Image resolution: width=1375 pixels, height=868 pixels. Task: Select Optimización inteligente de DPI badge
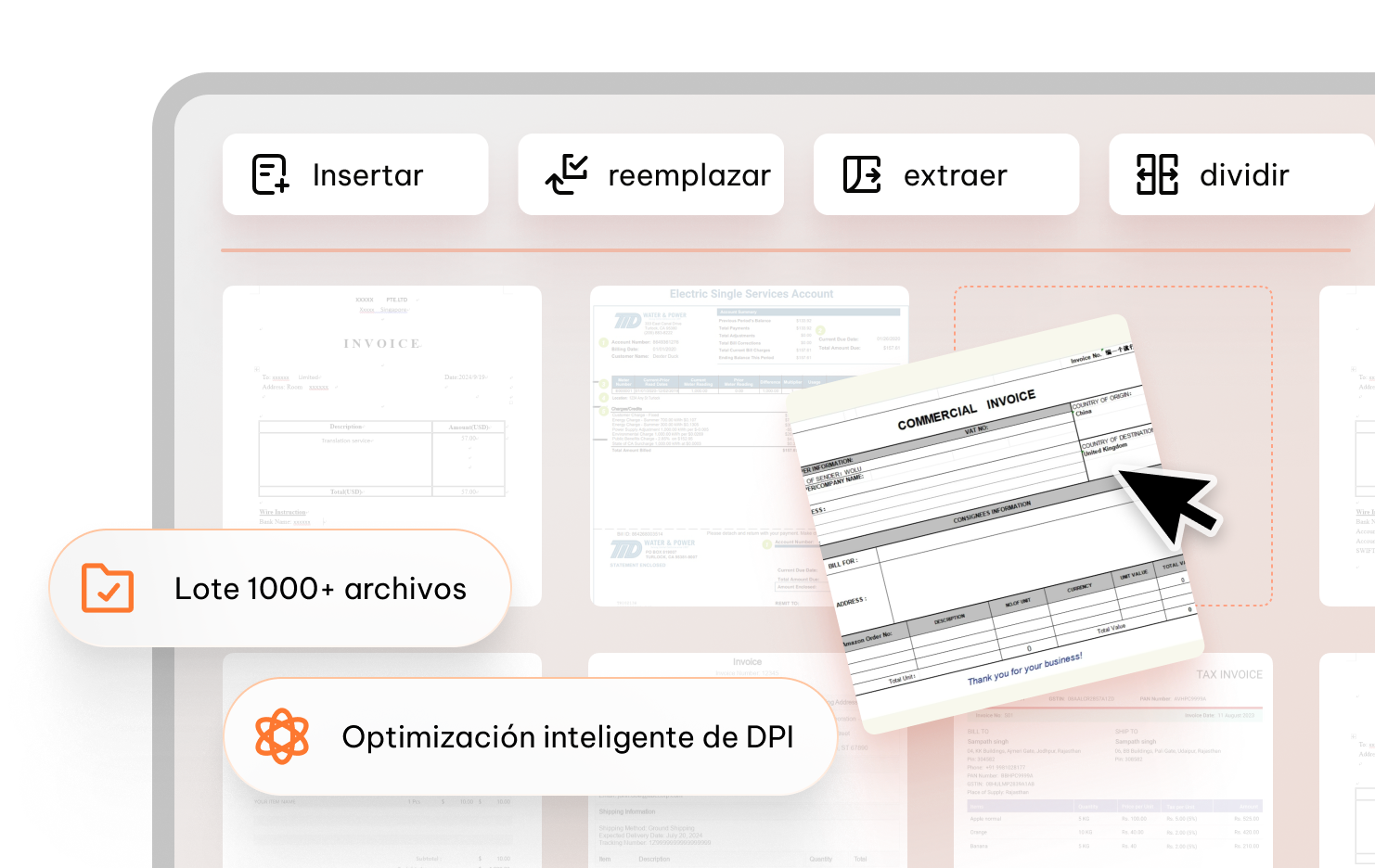coord(530,736)
